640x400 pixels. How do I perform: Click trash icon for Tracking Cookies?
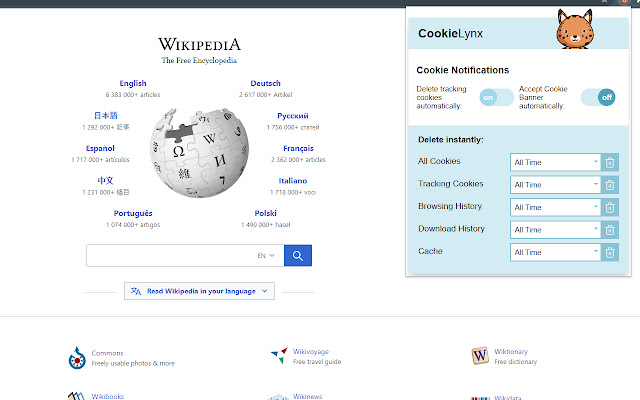click(610, 185)
